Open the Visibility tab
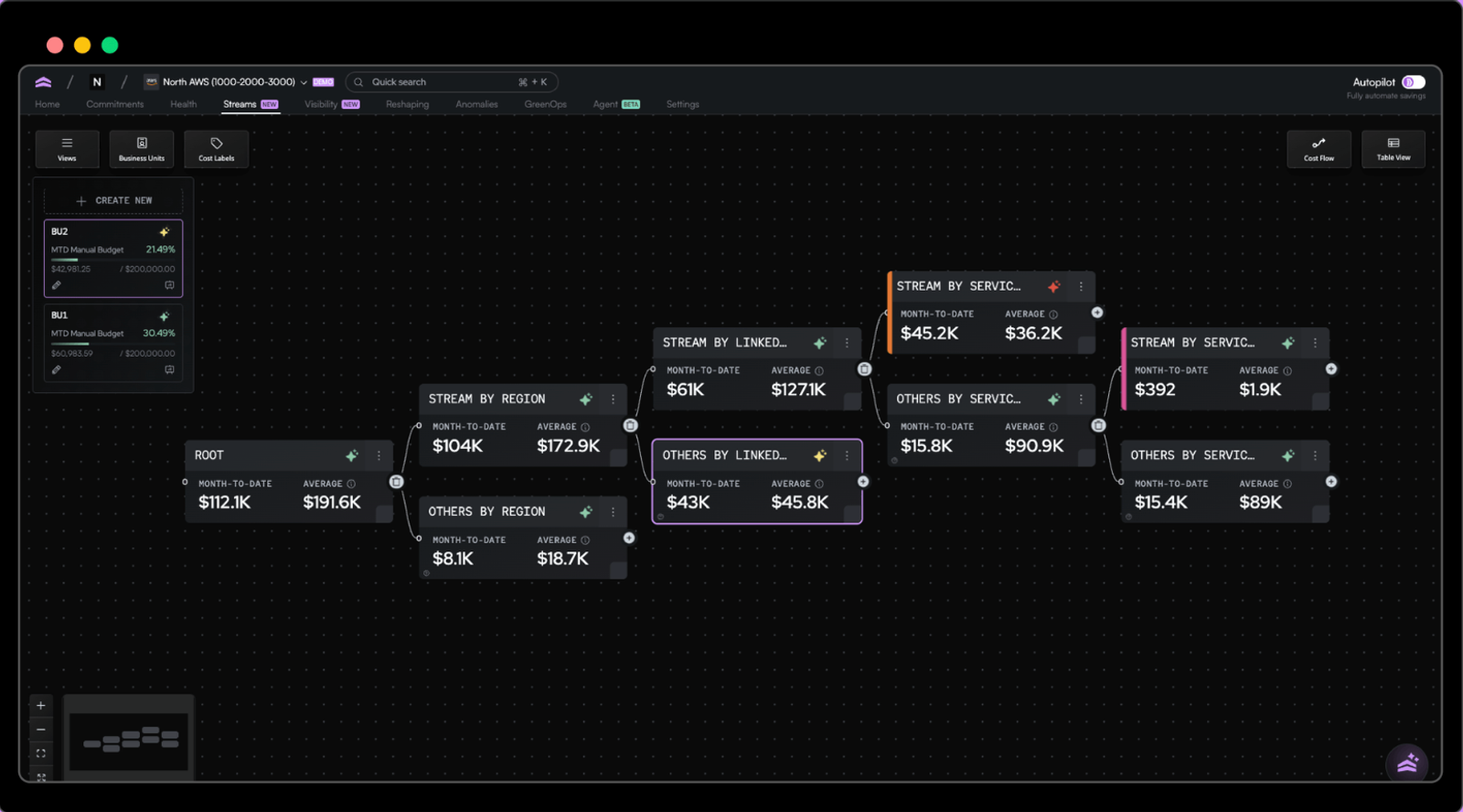1463x812 pixels. click(332, 104)
